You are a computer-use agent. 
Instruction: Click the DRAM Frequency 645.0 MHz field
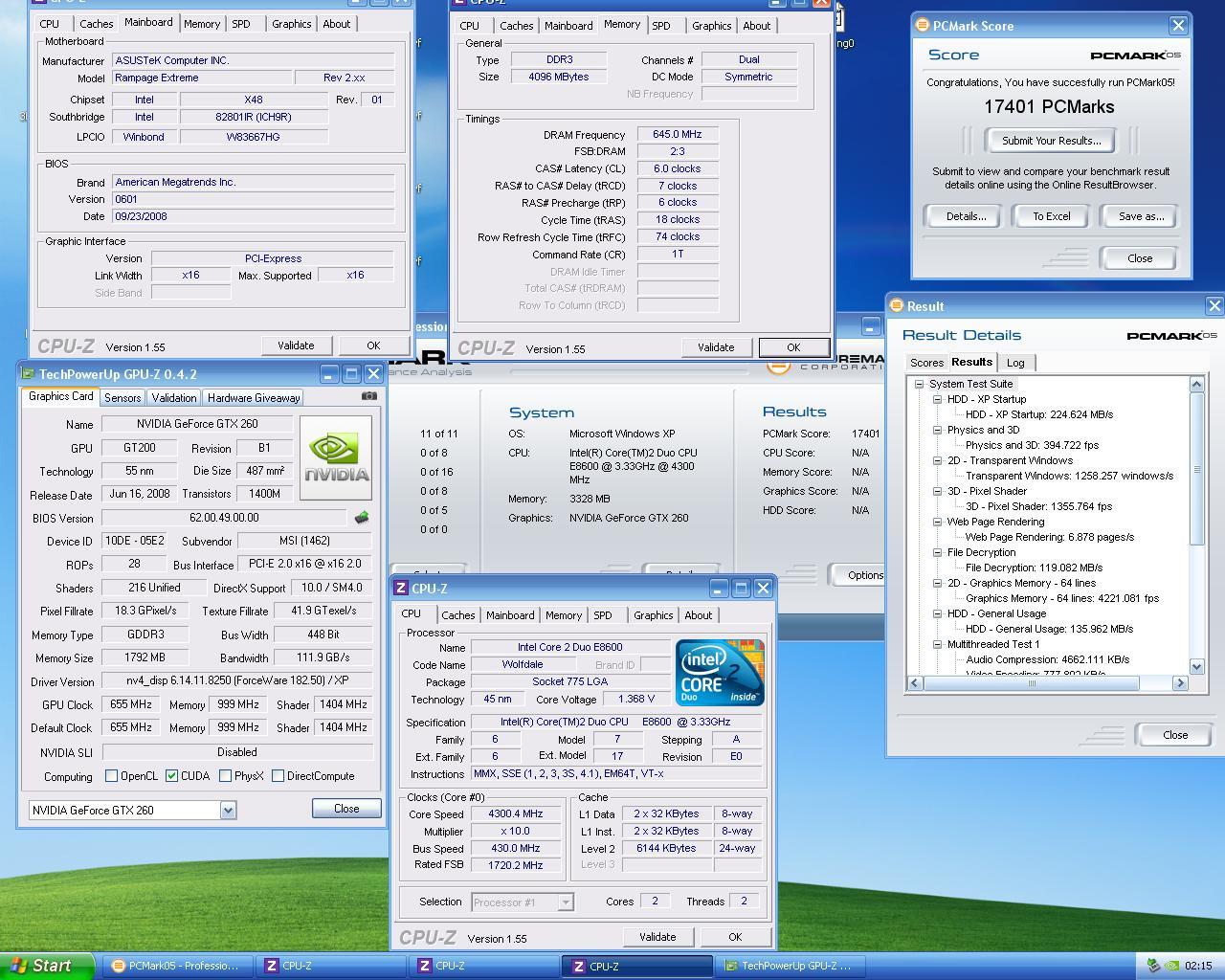coord(677,135)
